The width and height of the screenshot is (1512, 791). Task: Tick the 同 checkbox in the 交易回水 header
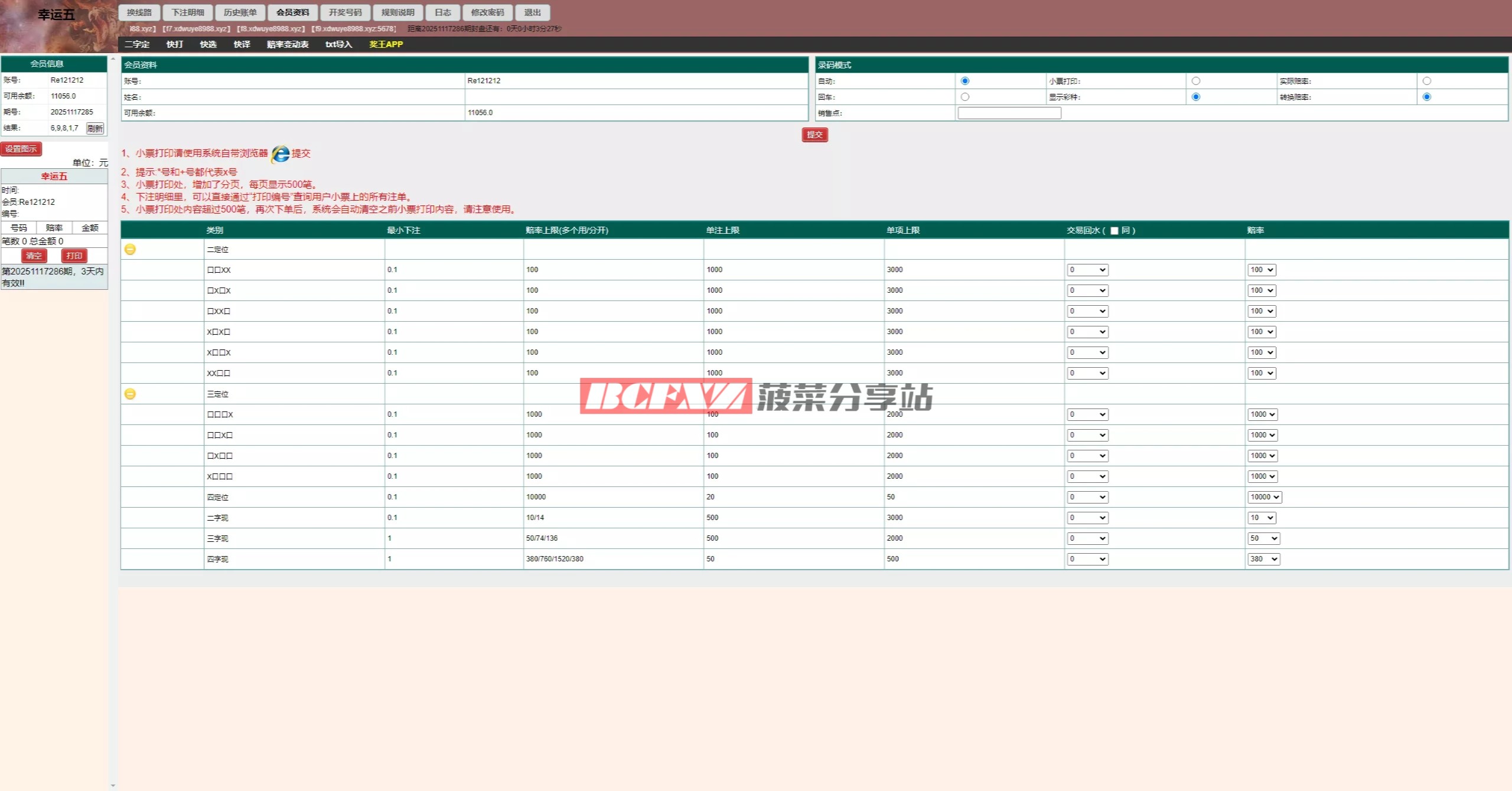pos(1114,231)
